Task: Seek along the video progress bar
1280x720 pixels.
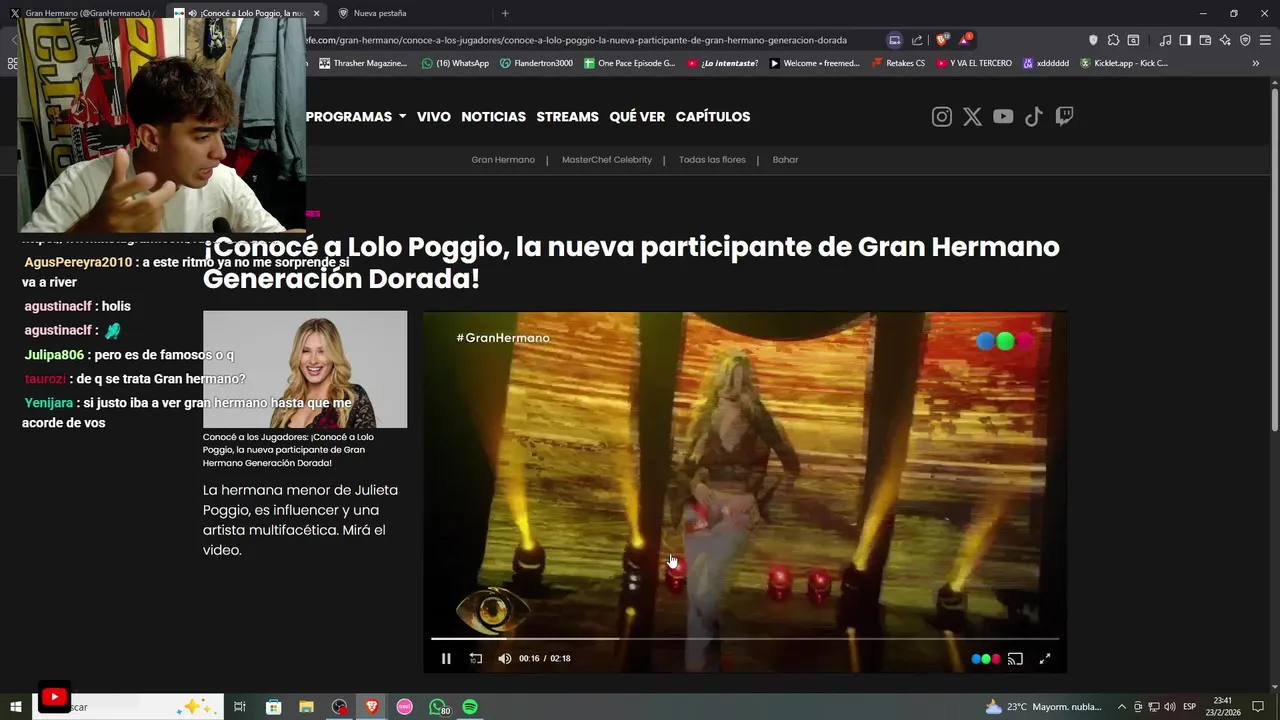Action: pos(745,638)
